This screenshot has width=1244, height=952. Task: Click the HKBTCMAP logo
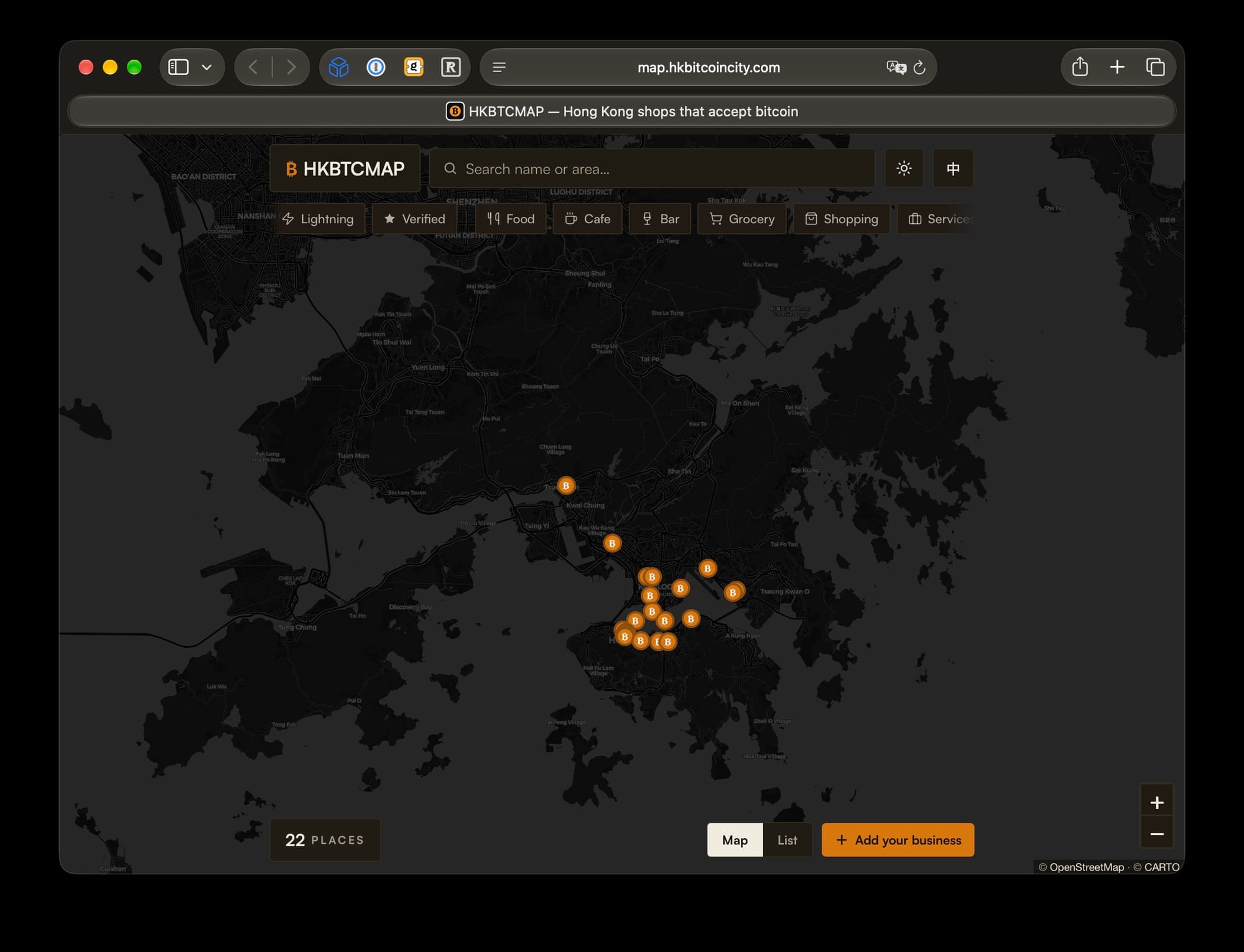pyautogui.click(x=345, y=169)
